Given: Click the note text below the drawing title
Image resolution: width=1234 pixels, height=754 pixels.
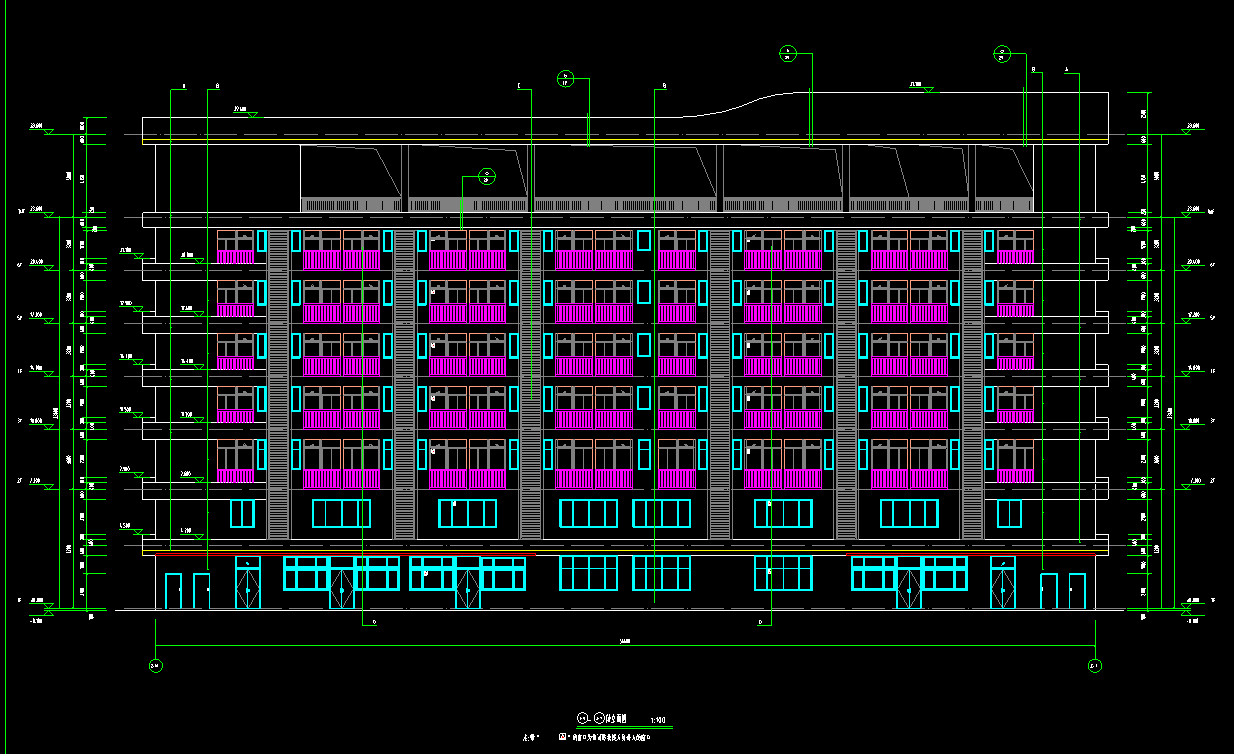Looking at the screenshot, I should [x=608, y=737].
